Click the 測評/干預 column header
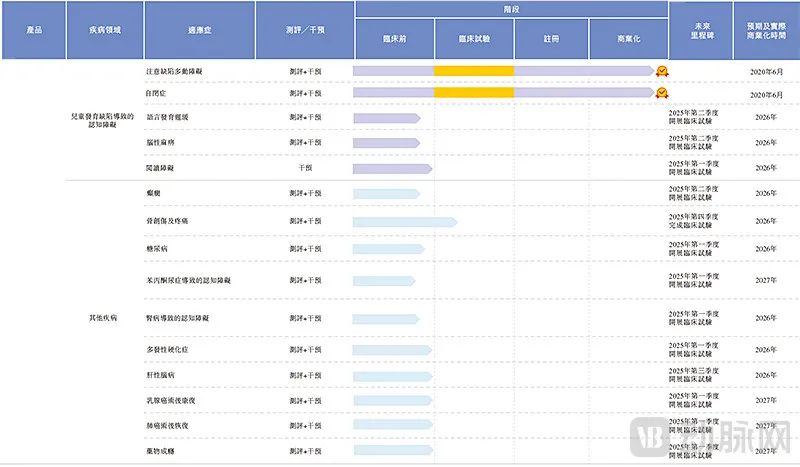This screenshot has height=467, width=800. (x=304, y=30)
